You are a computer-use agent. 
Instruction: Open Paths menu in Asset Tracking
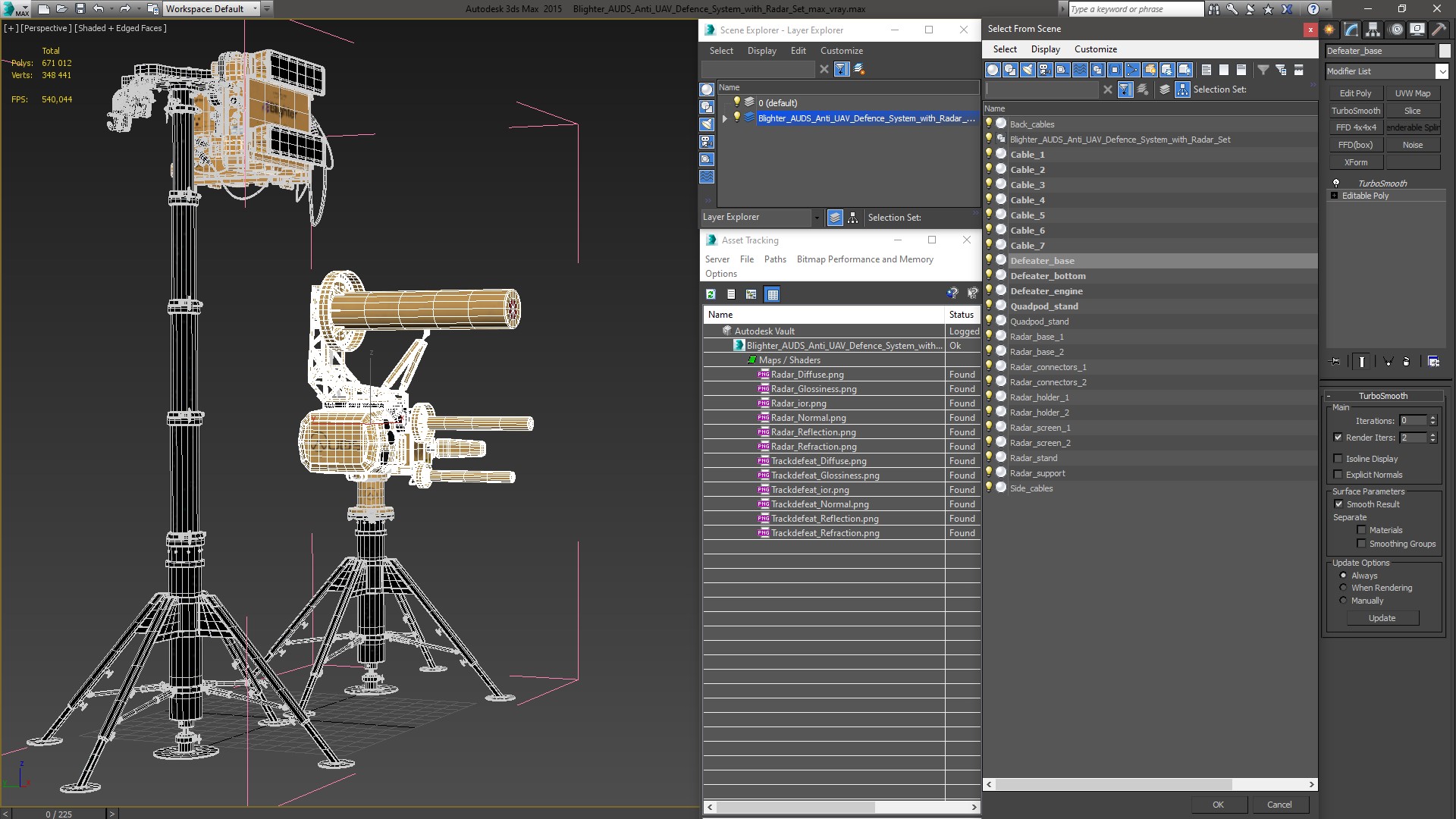coord(775,259)
